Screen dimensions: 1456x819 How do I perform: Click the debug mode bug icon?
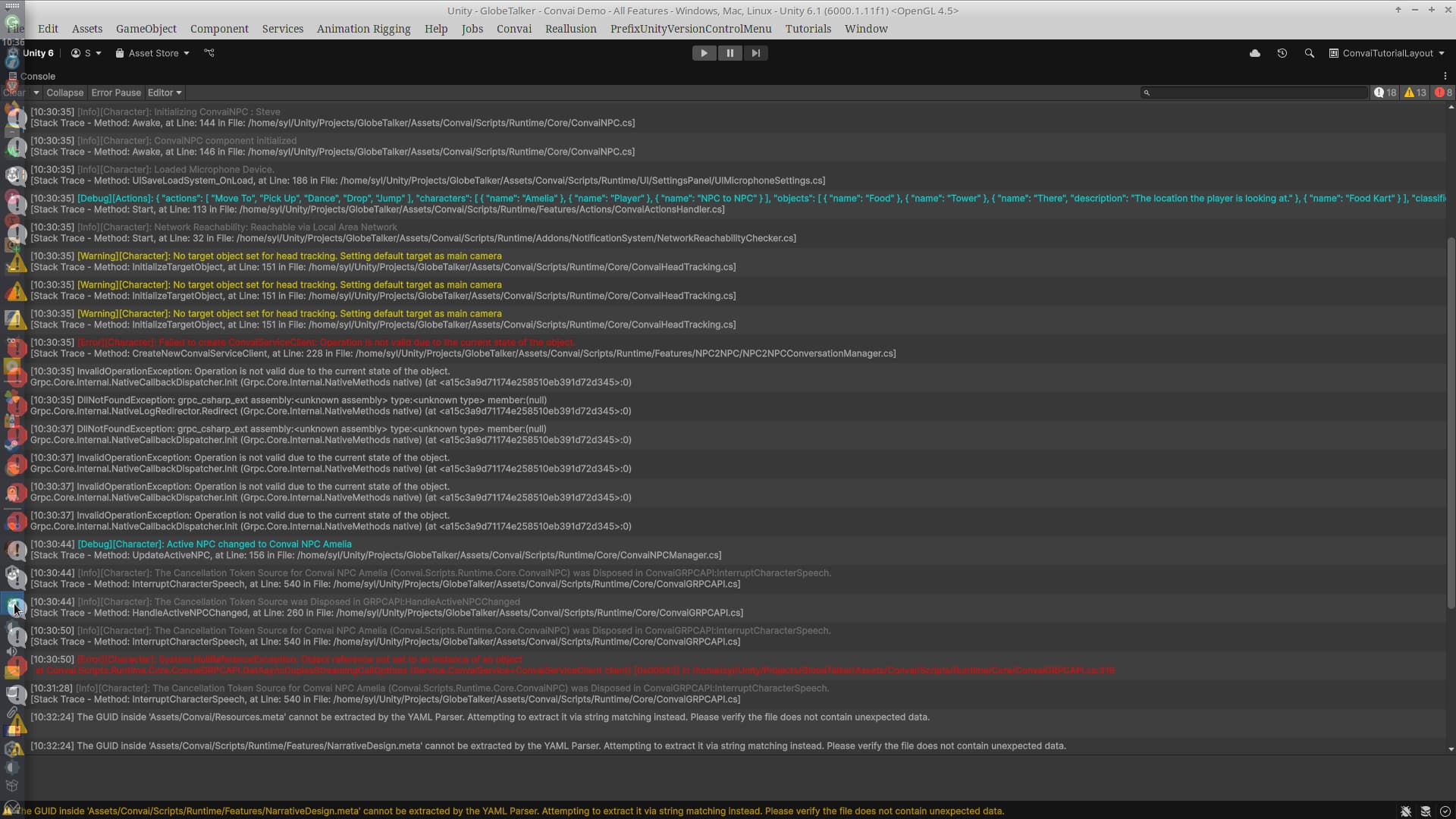click(x=1406, y=811)
